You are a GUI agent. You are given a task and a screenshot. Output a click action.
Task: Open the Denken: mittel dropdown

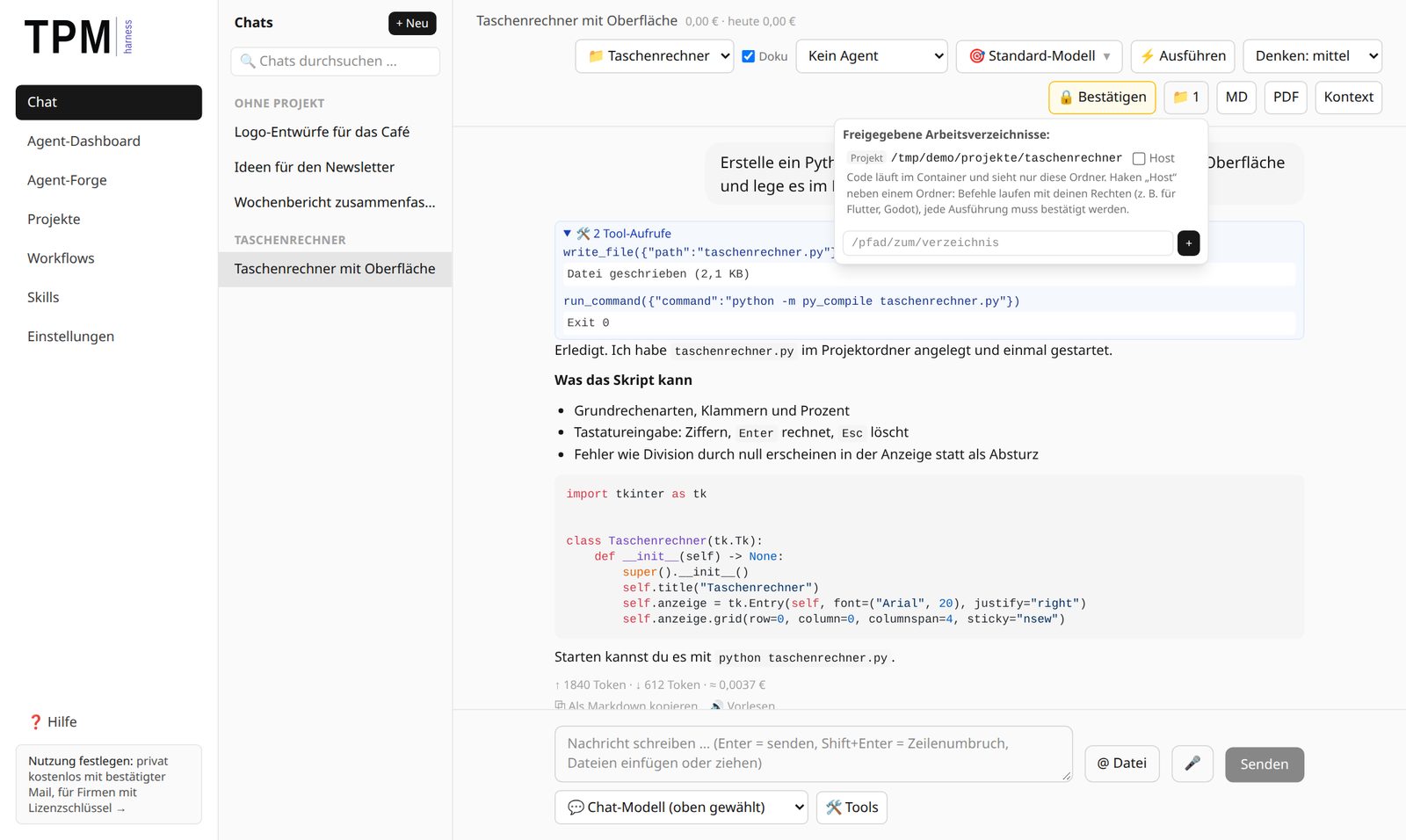(1313, 56)
